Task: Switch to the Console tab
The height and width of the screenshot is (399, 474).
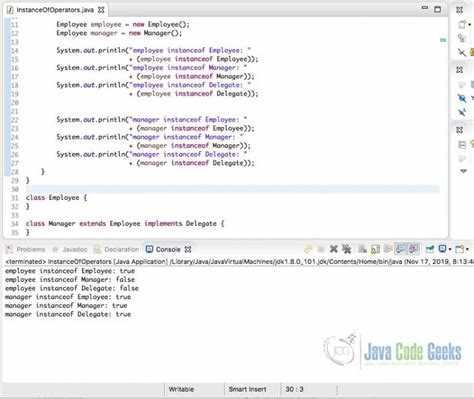Action: (168, 249)
